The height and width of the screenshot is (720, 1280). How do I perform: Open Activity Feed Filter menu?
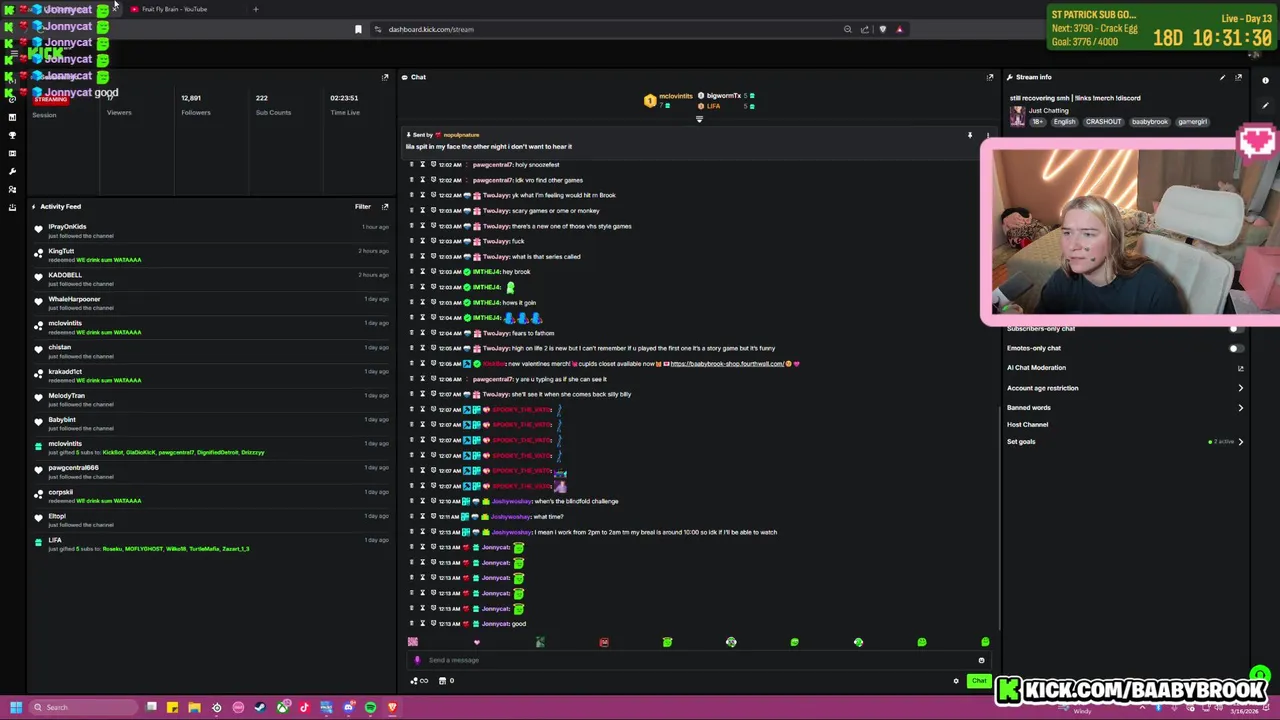pyautogui.click(x=363, y=206)
